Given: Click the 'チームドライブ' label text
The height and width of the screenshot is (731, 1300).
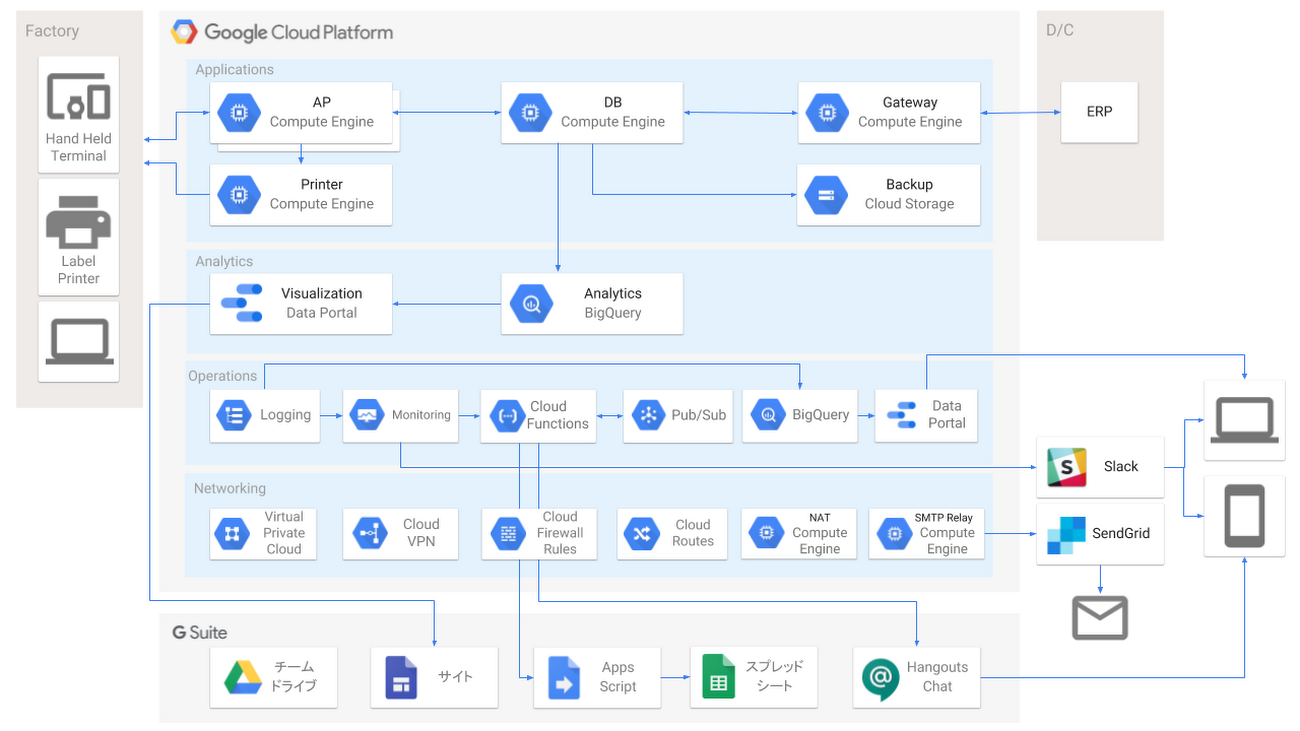Looking at the screenshot, I should tap(293, 676).
